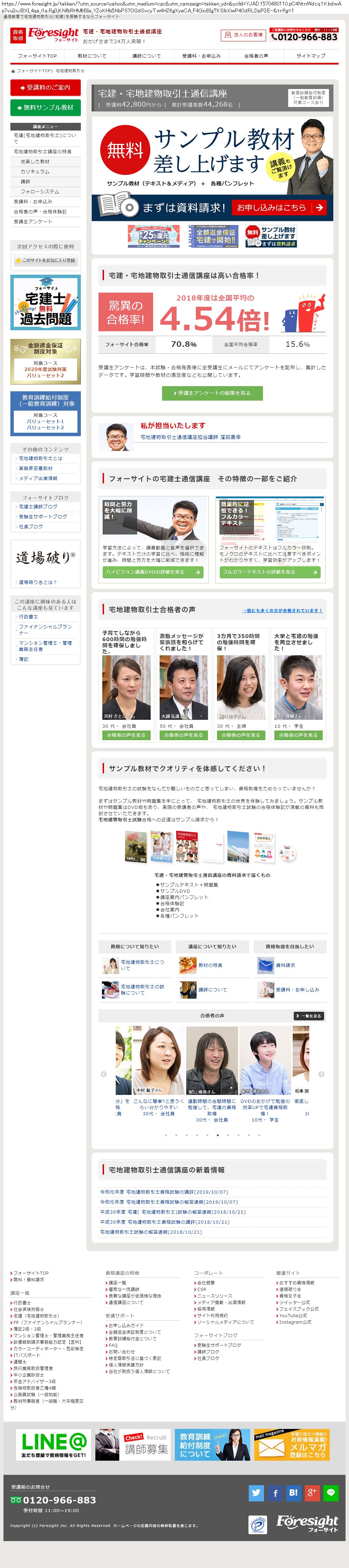Click 受講生アンケートの結果を見る button
349x1568 pixels.
coord(212,393)
